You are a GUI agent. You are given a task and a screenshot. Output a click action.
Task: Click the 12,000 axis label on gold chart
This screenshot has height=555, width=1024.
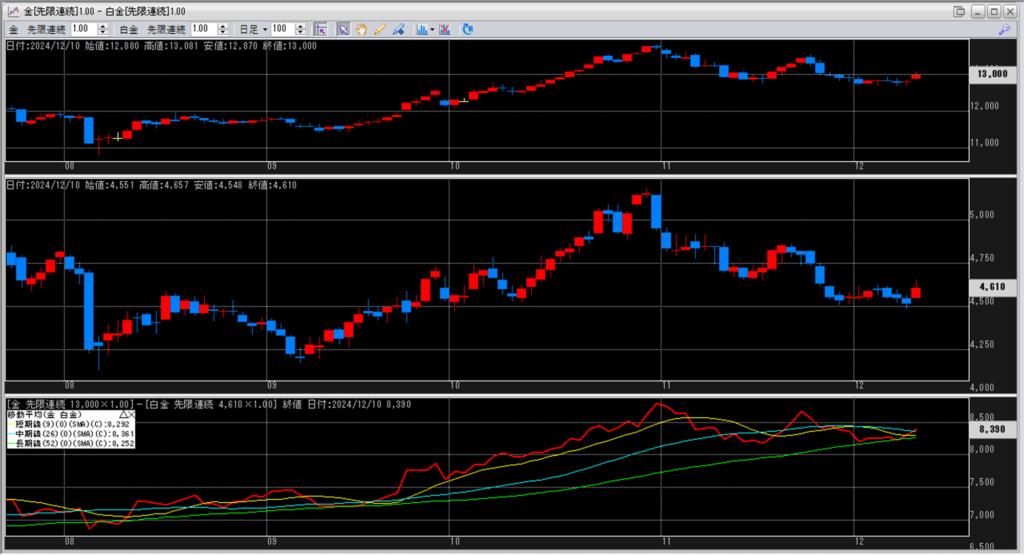coord(986,106)
